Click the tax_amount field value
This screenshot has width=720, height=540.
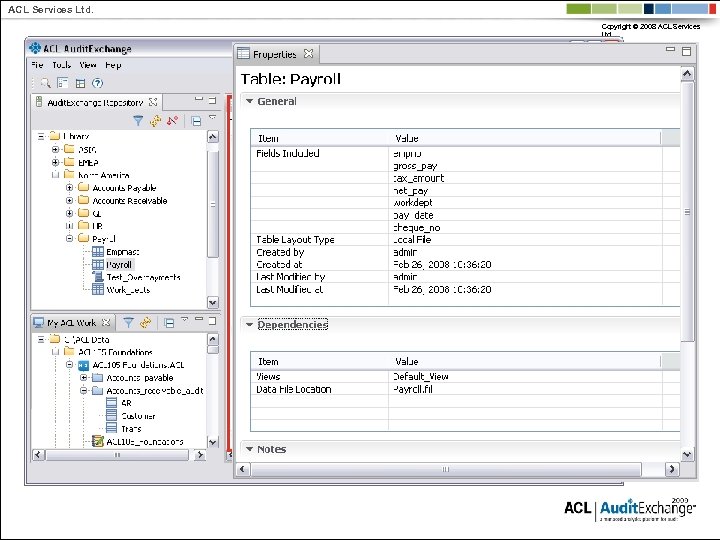point(418,178)
